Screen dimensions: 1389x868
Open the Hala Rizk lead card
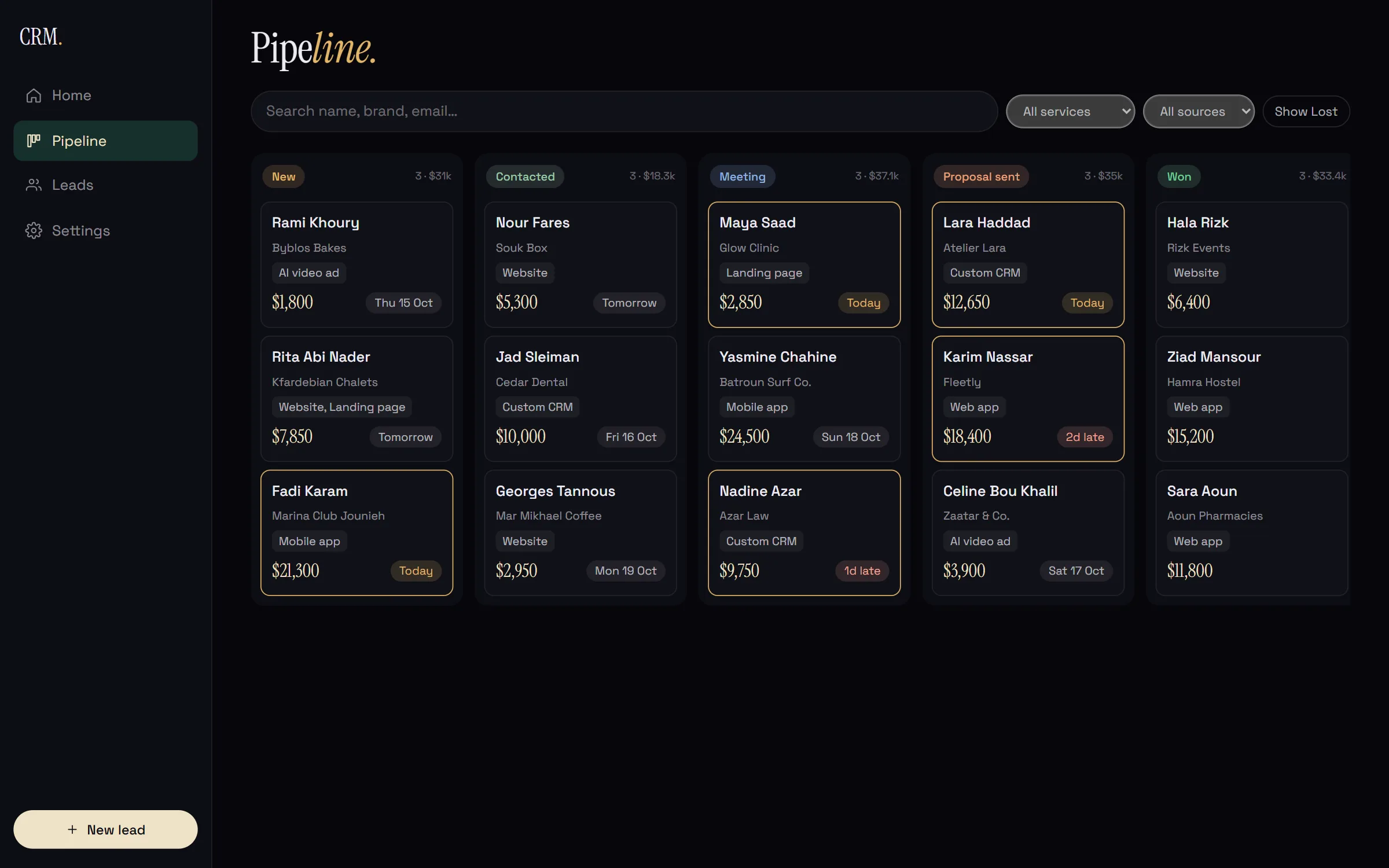pyautogui.click(x=1252, y=264)
